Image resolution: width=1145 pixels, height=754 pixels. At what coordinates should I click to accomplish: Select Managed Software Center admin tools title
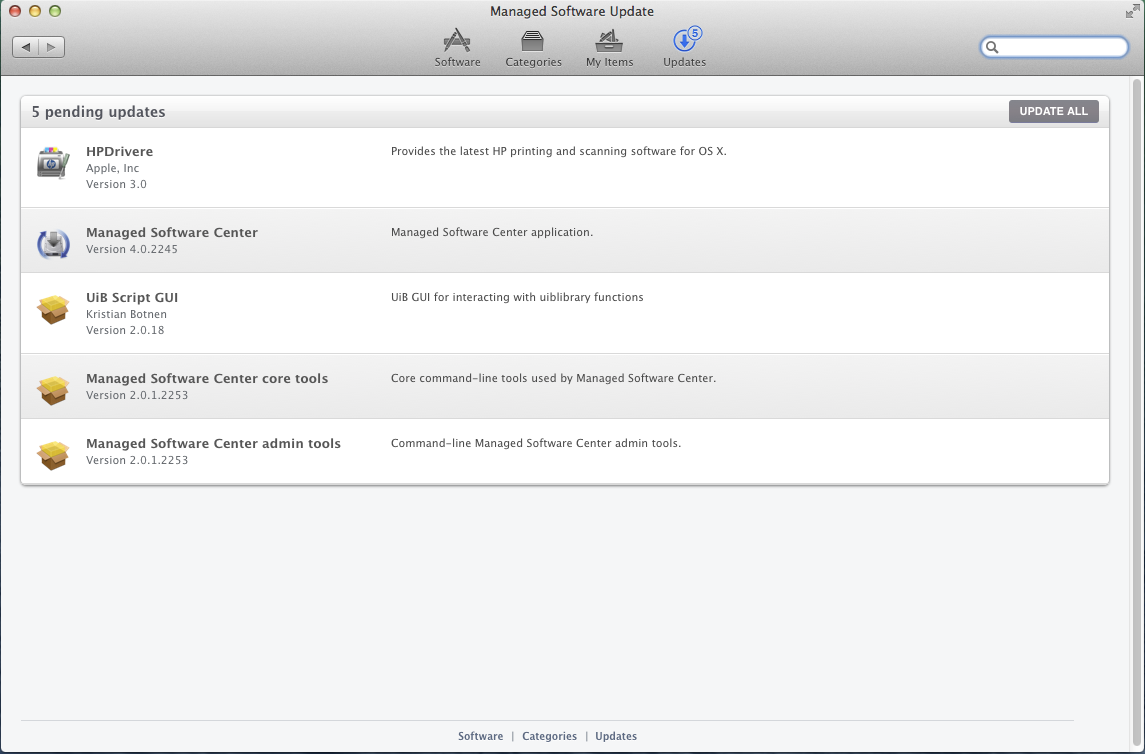[x=213, y=444]
